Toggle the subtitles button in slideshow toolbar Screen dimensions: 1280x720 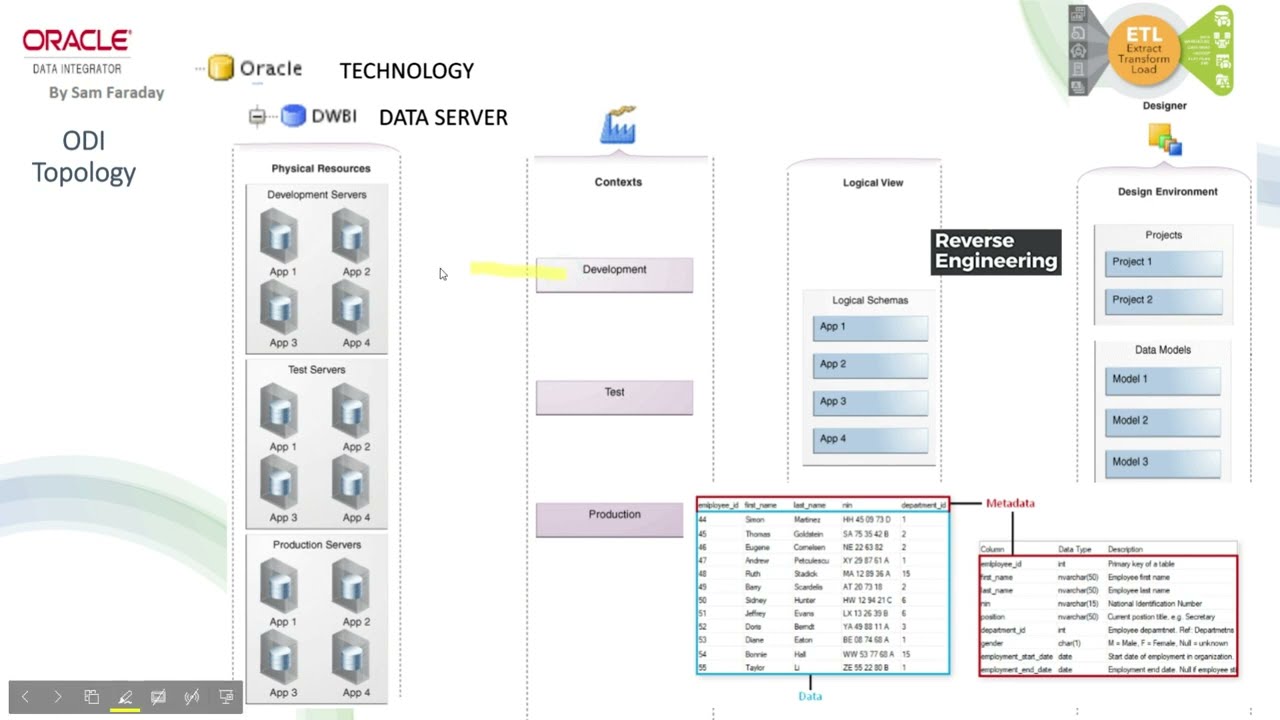[158, 697]
